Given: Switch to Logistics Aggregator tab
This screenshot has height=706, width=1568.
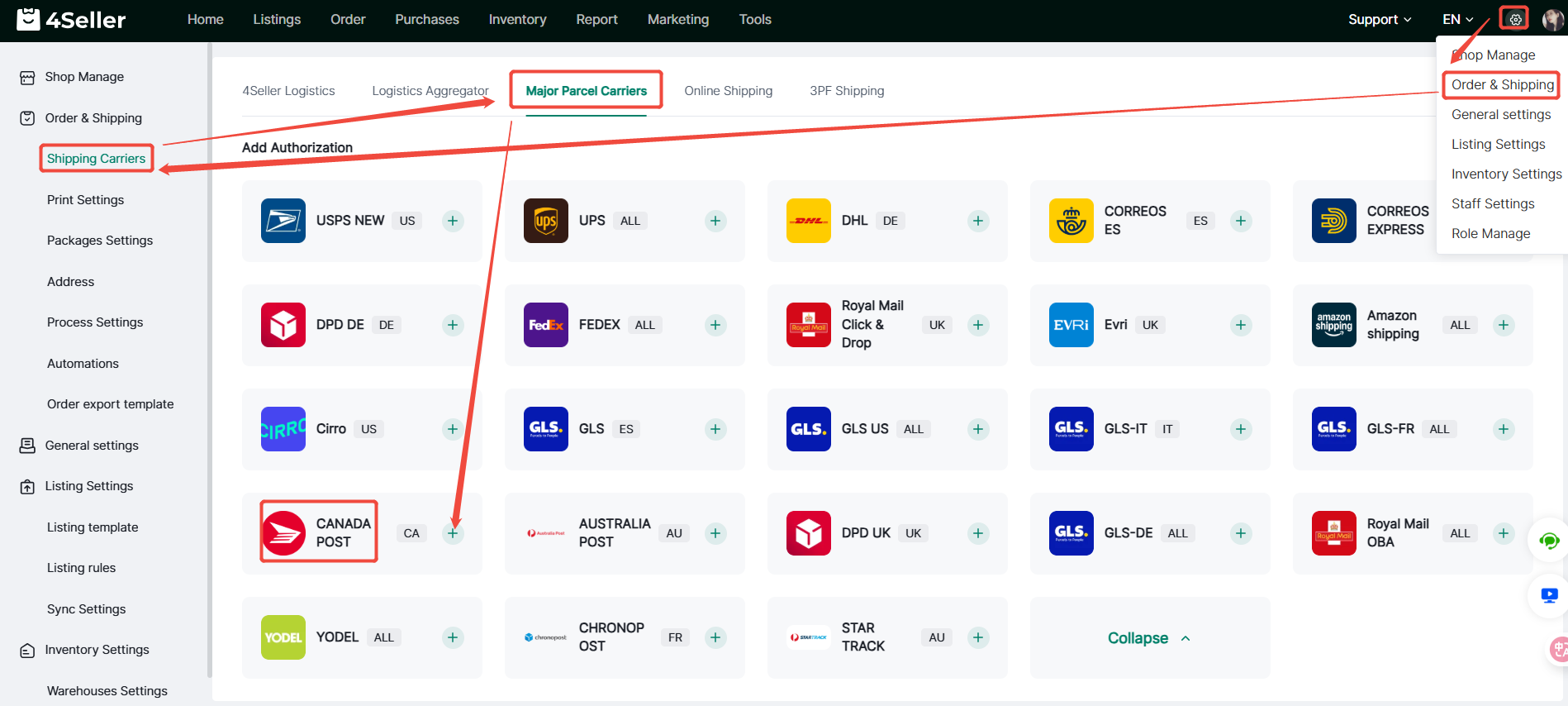Looking at the screenshot, I should point(430,91).
